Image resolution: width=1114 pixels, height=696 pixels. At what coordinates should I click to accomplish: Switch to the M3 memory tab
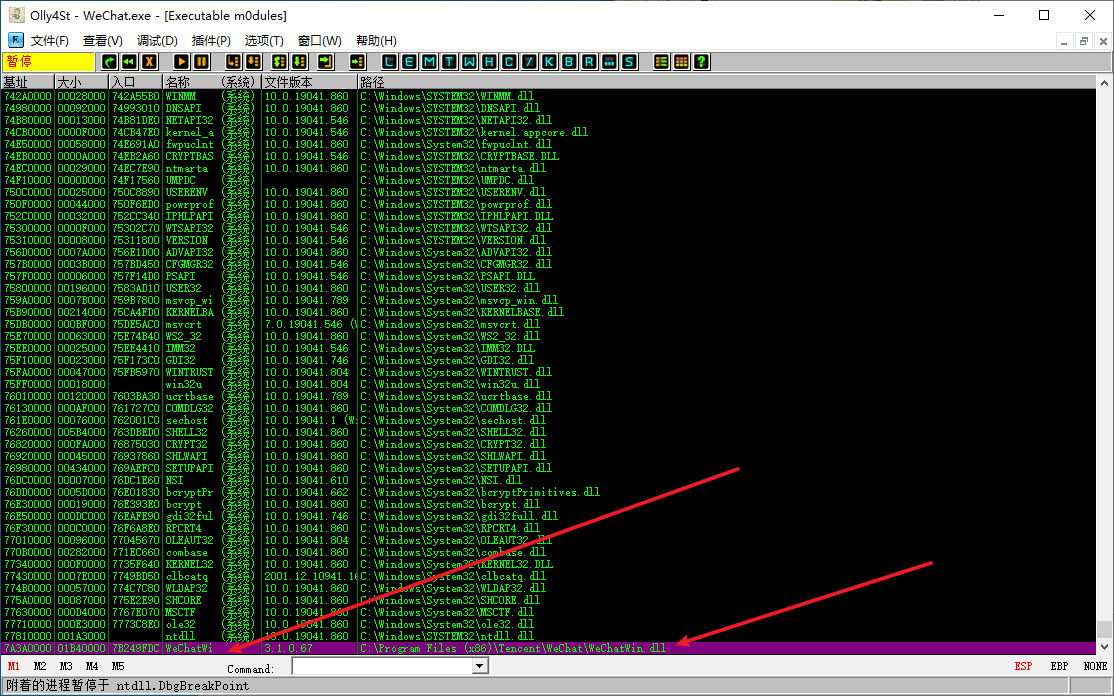click(66, 666)
